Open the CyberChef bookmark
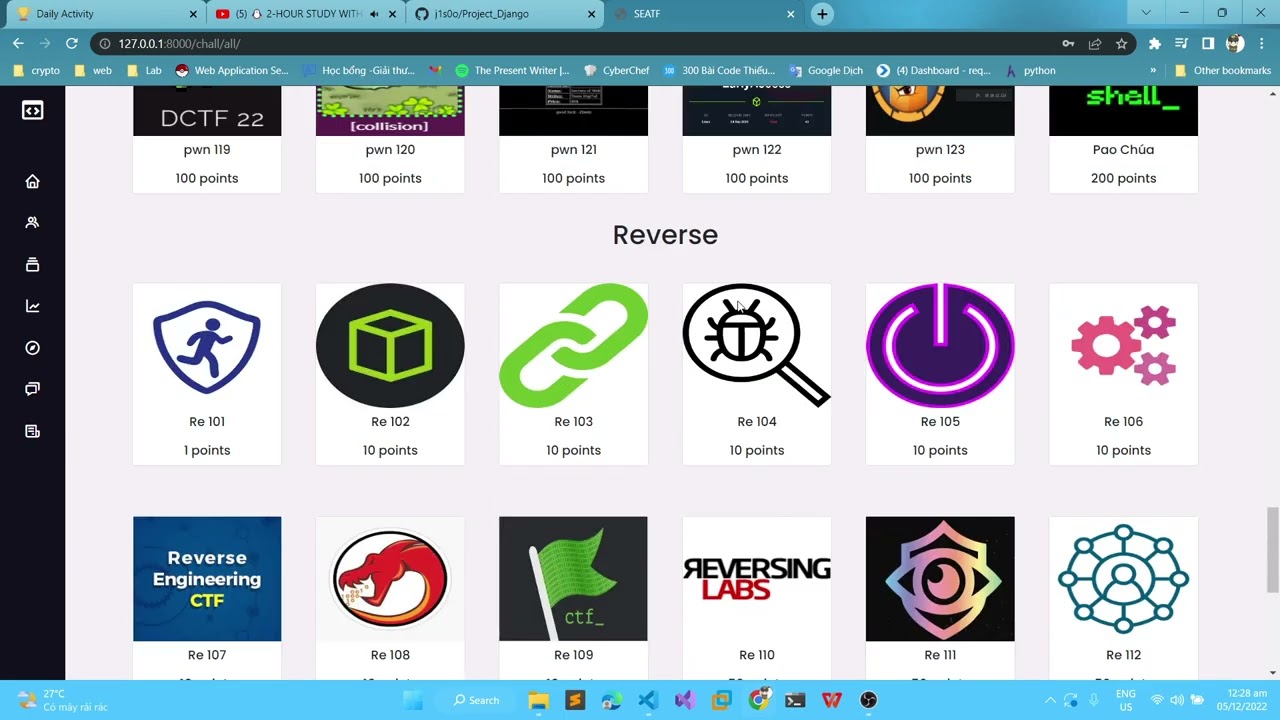 tap(616, 70)
